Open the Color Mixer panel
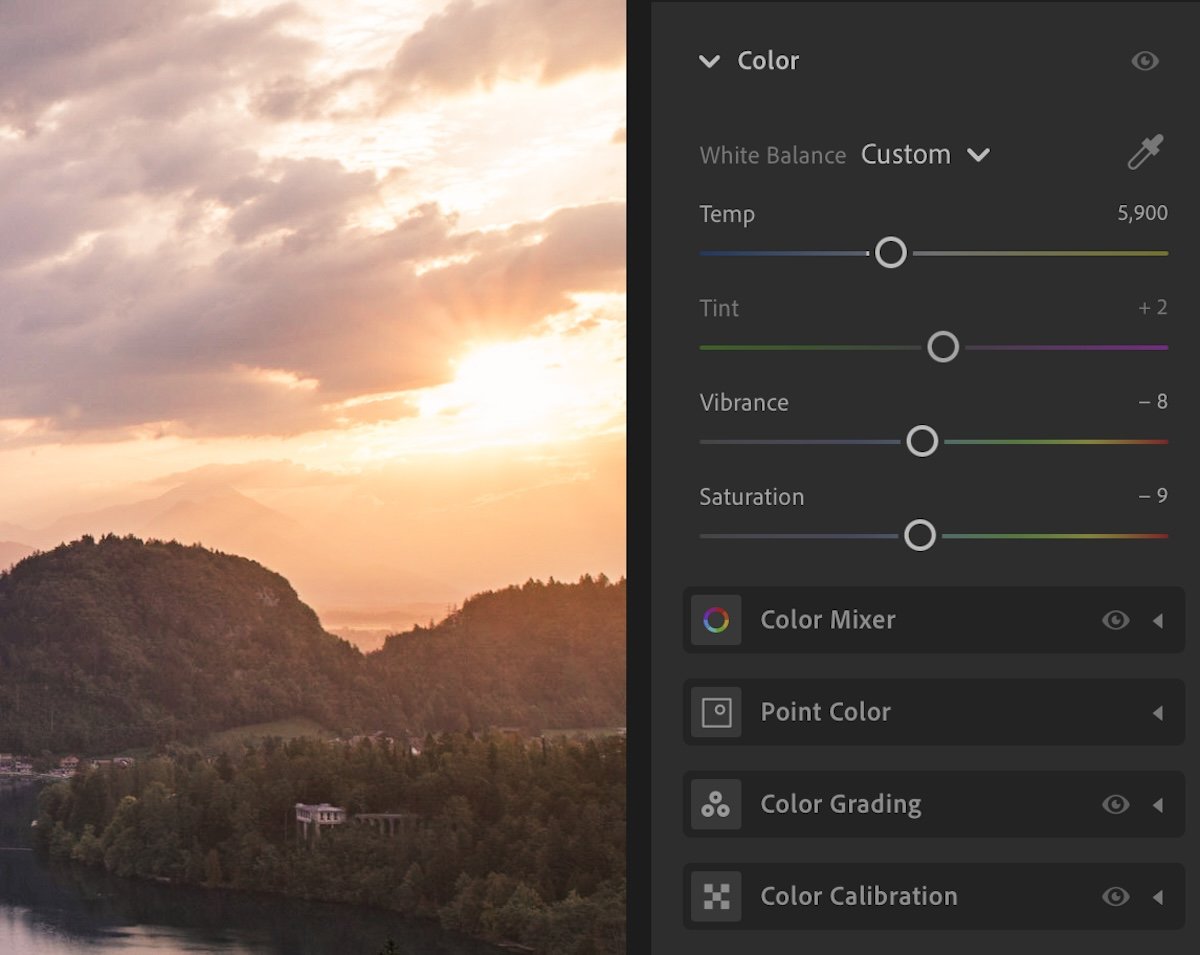Image resolution: width=1200 pixels, height=955 pixels. (x=1160, y=620)
